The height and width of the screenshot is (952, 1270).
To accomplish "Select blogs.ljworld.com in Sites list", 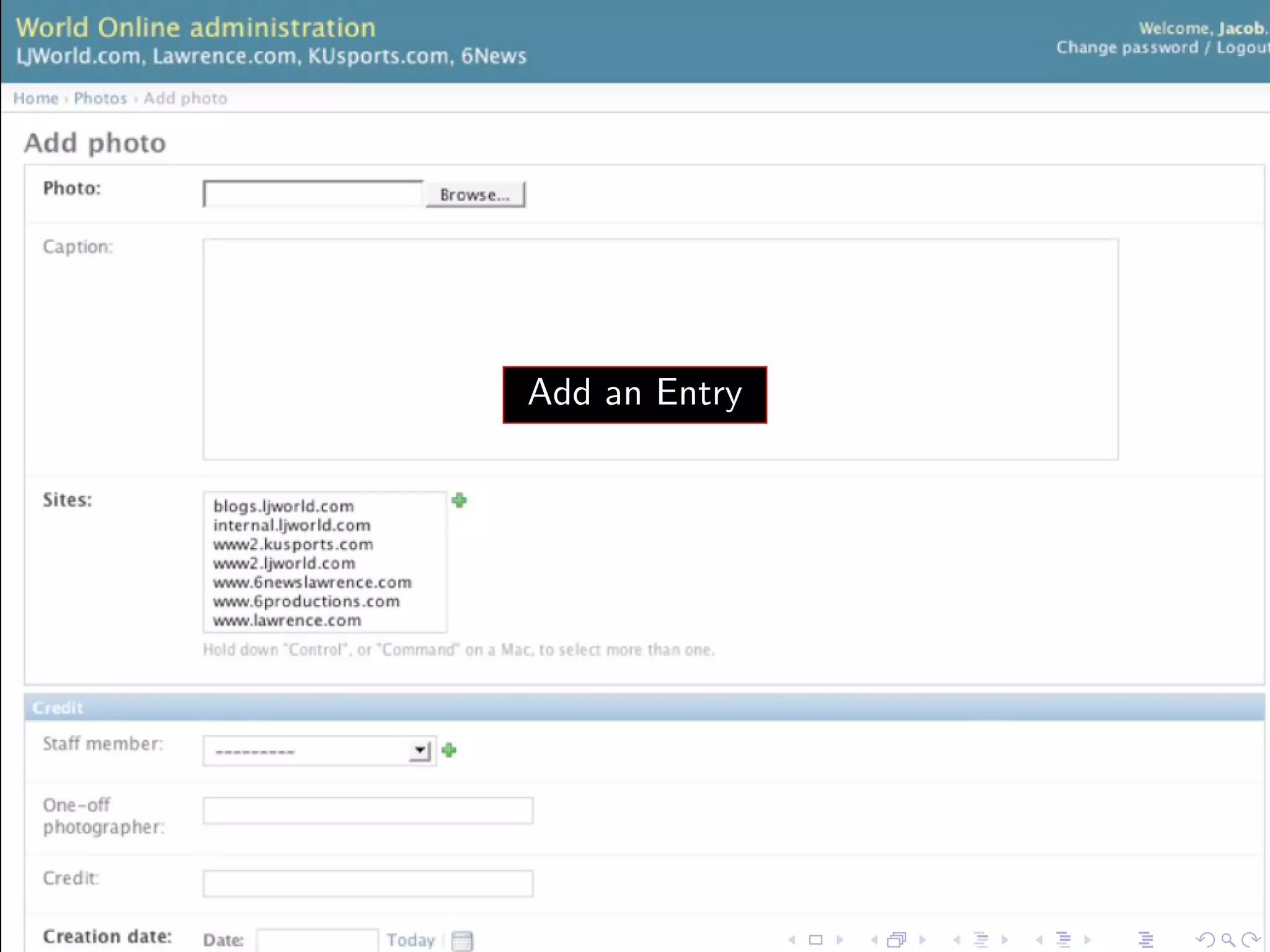I will pos(283,506).
